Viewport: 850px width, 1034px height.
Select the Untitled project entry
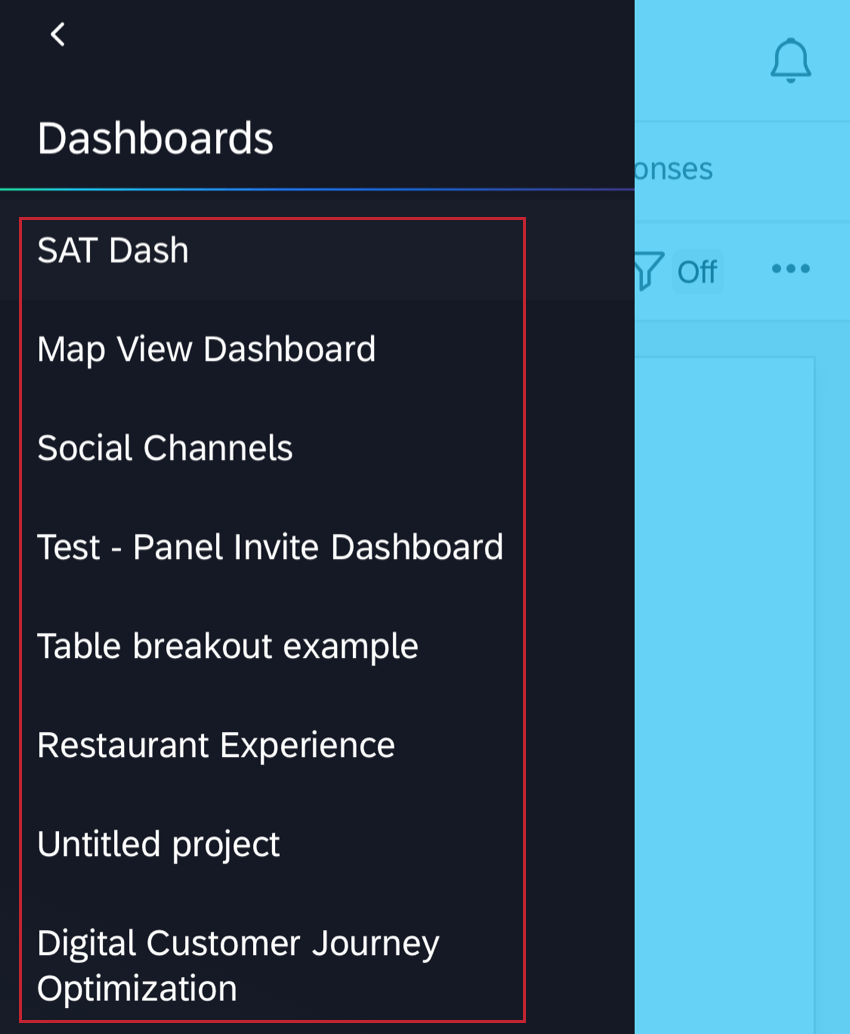click(x=158, y=844)
